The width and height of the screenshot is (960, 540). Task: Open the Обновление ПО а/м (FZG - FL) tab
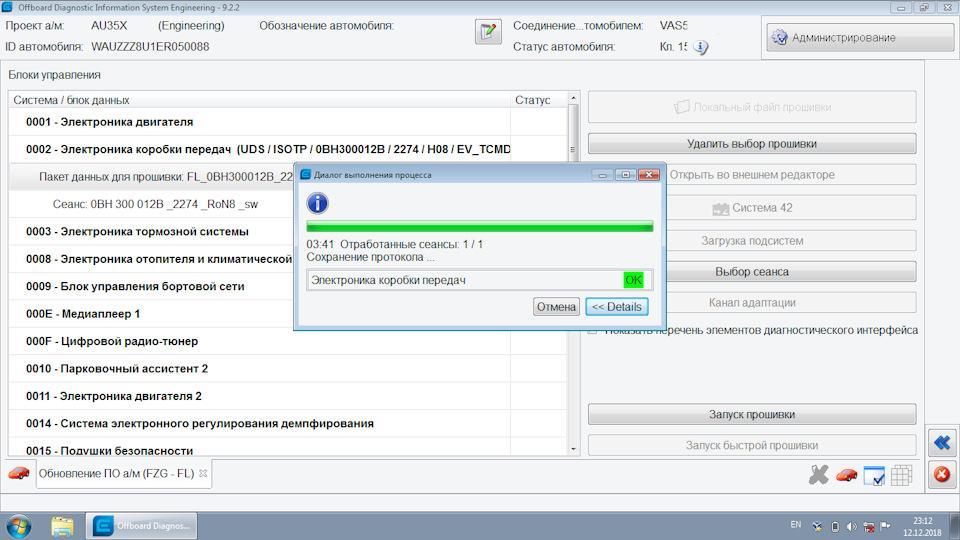116,473
